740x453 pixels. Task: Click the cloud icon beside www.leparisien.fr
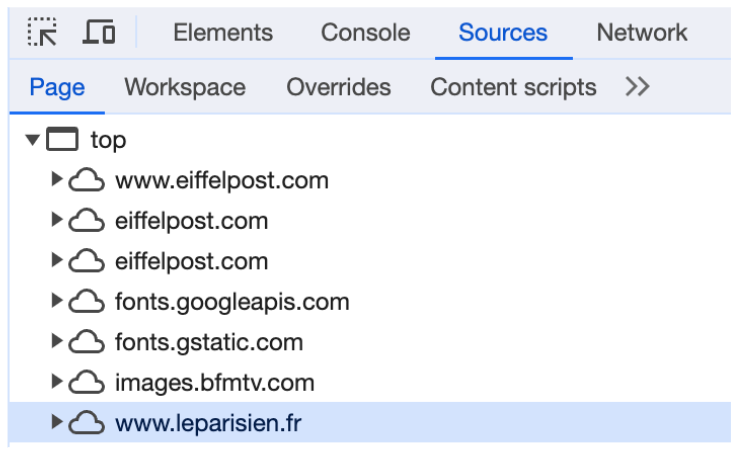[x=87, y=424]
